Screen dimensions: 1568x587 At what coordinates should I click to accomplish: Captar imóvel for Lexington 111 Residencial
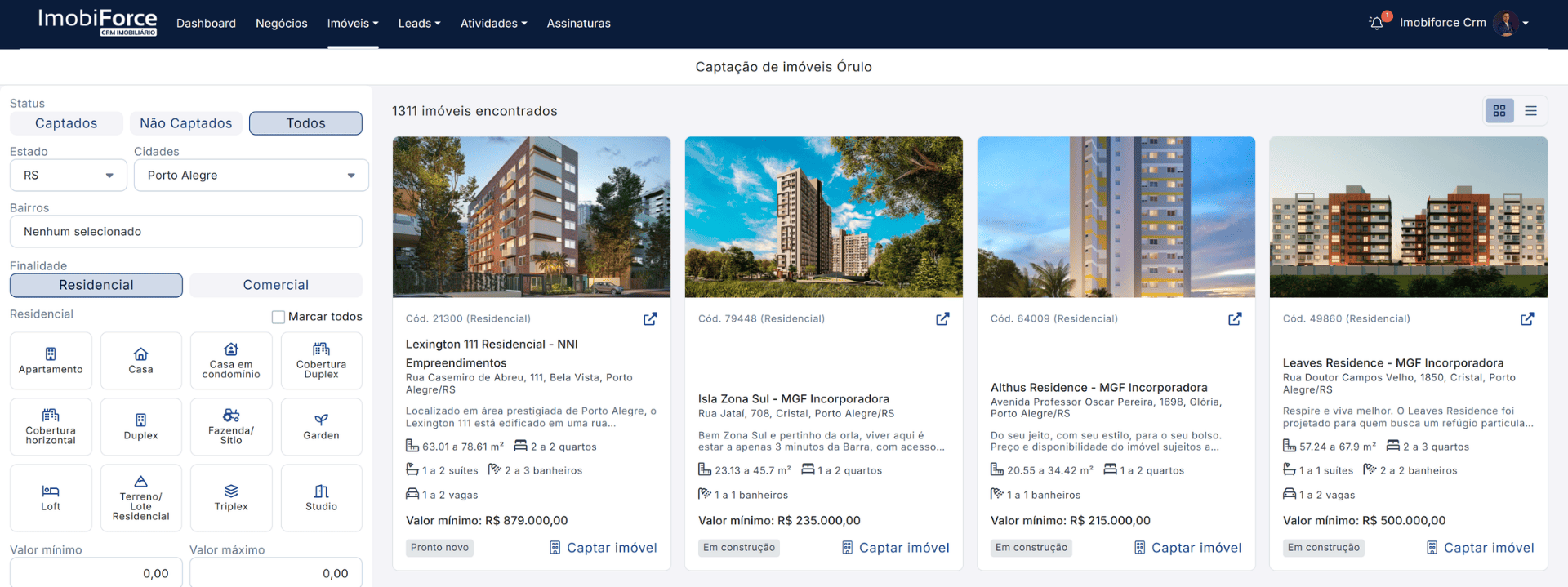tap(604, 548)
